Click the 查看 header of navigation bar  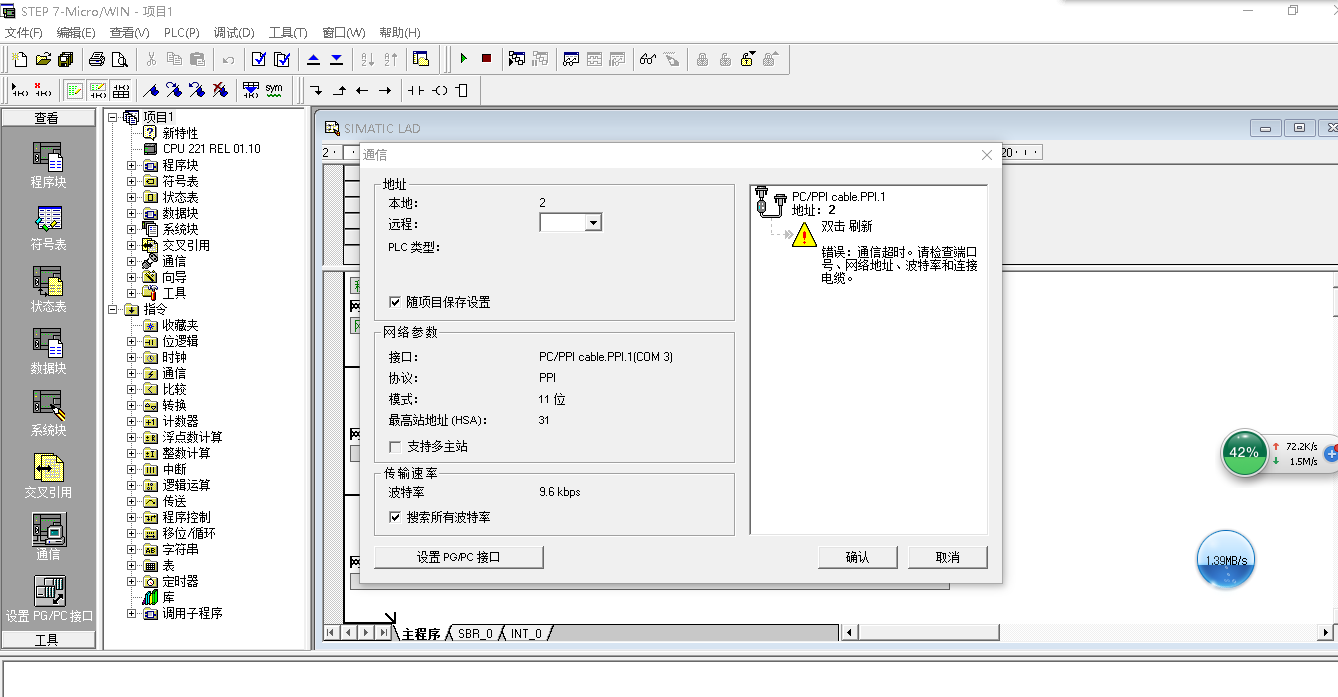[x=48, y=118]
